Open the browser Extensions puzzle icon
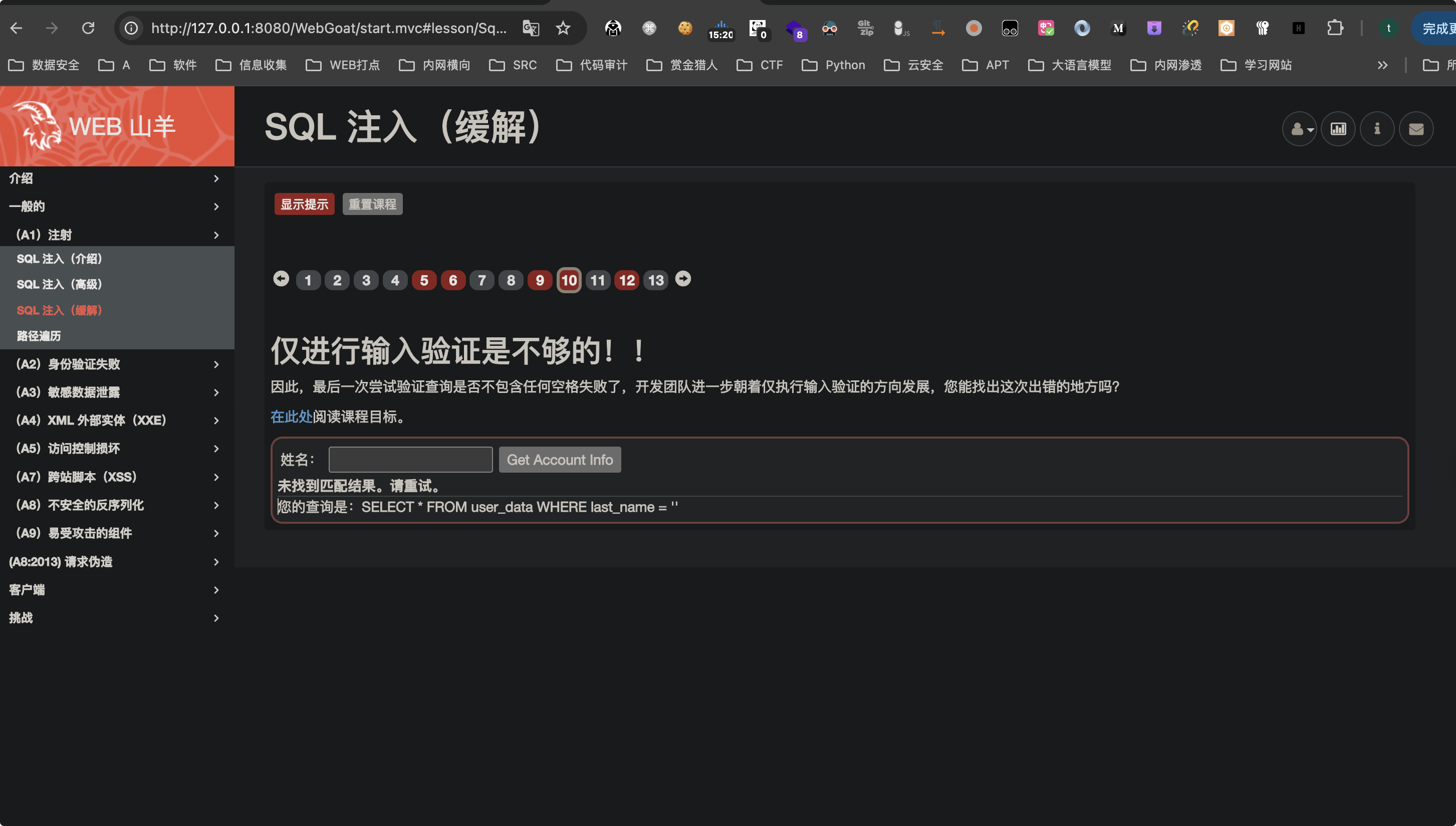1456x826 pixels. 1335,28
